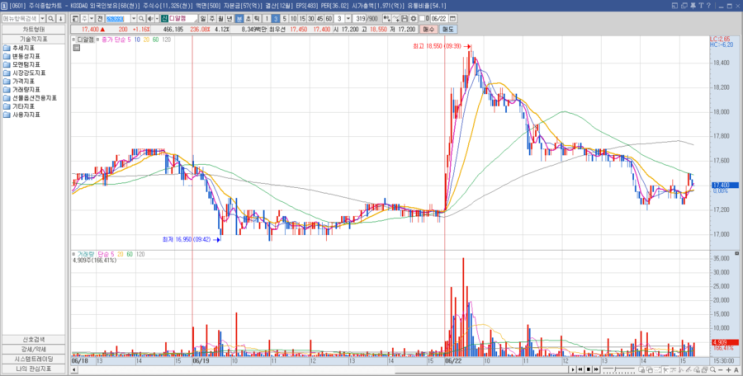The height and width of the screenshot is (376, 743).
Task: Select the second 초 period button
Action: click(248, 18)
